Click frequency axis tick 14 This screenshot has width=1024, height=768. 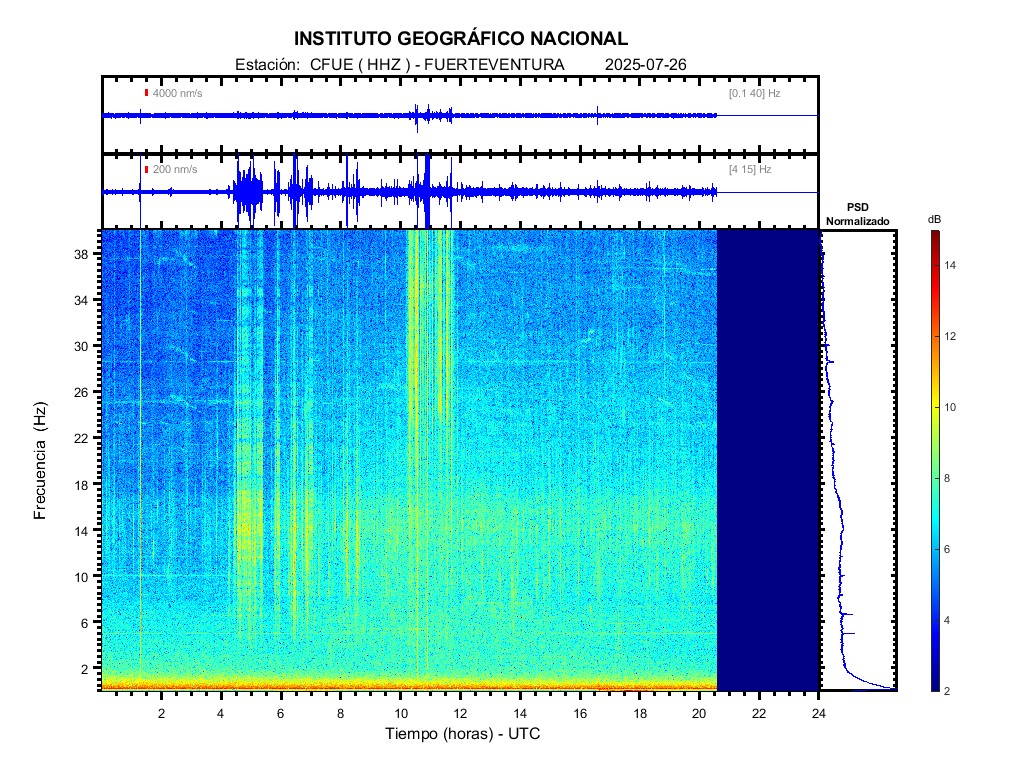tap(81, 531)
